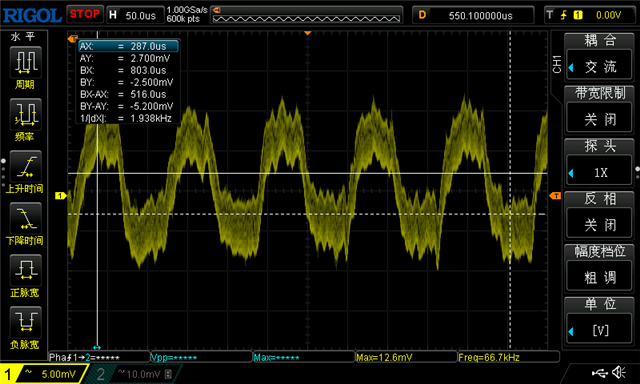Select the 负脉宽 negative pulse width icon
The height and width of the screenshot is (384, 640).
click(25, 322)
